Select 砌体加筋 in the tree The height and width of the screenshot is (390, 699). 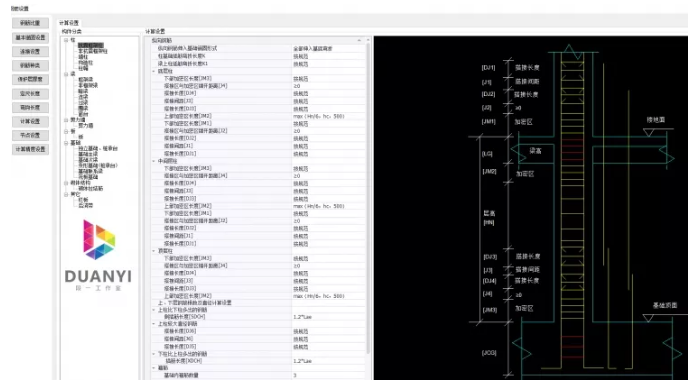point(90,189)
